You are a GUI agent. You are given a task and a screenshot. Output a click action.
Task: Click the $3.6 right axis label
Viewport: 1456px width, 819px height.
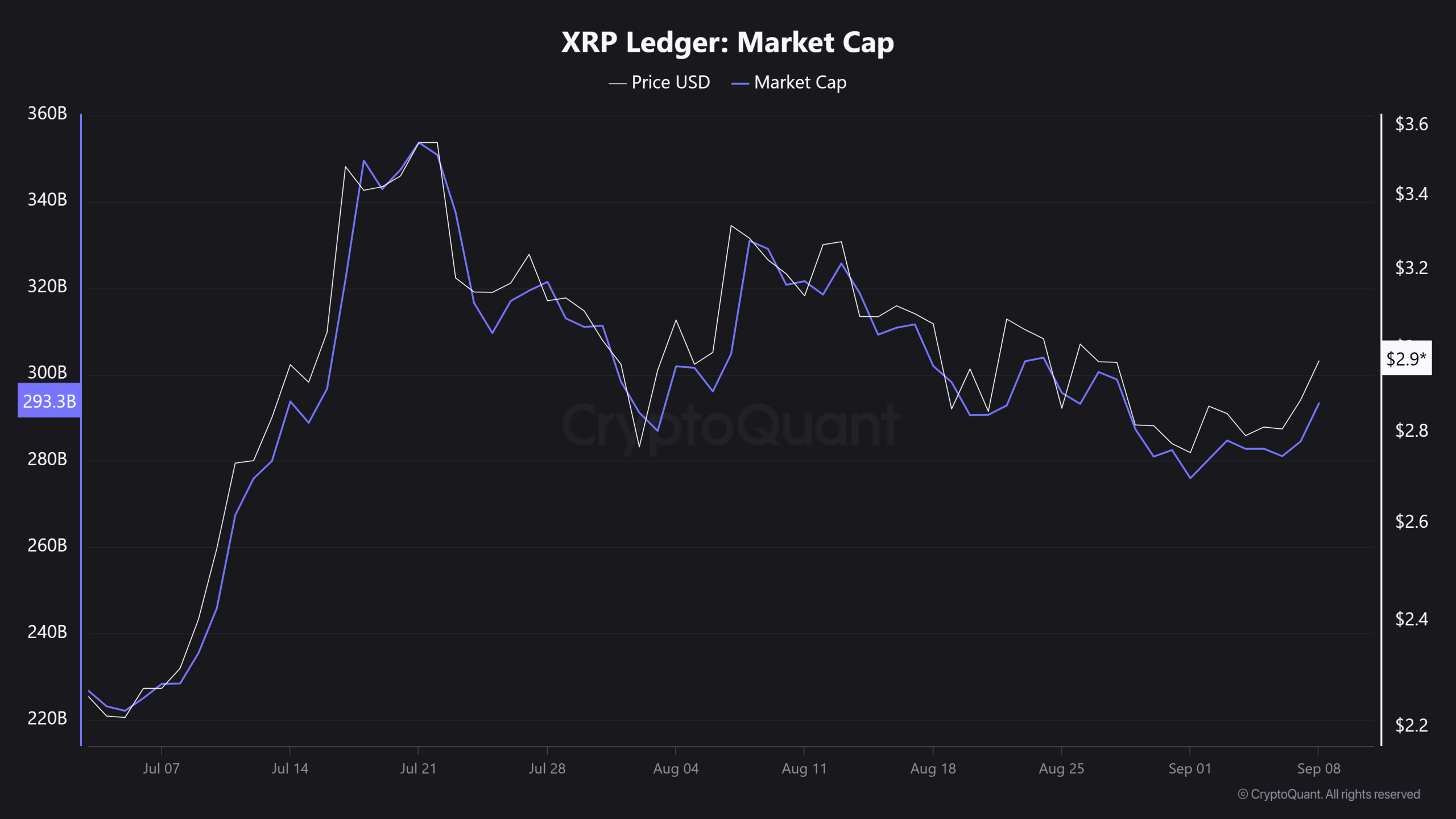[1411, 124]
